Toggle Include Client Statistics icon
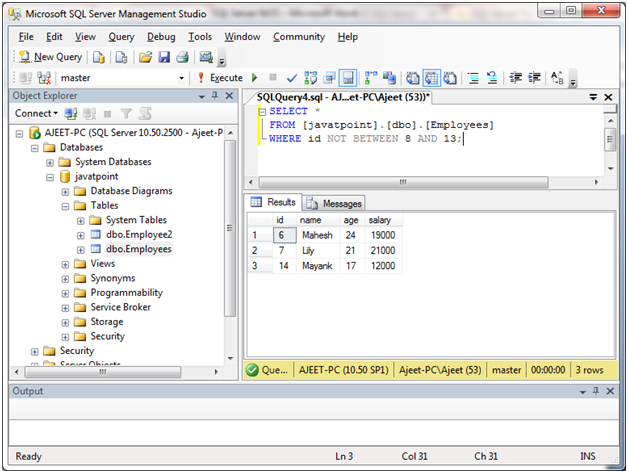 point(389,78)
